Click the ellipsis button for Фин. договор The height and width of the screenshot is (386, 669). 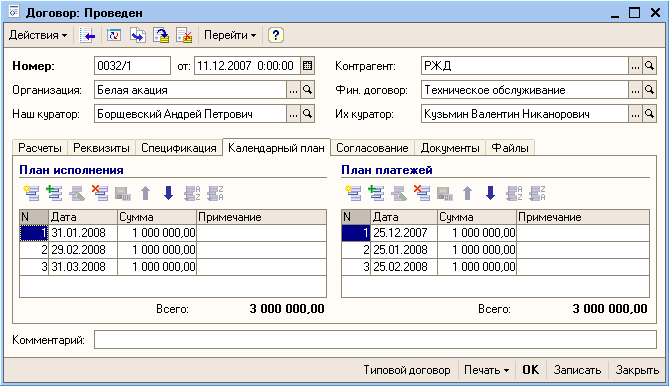tap(635, 90)
